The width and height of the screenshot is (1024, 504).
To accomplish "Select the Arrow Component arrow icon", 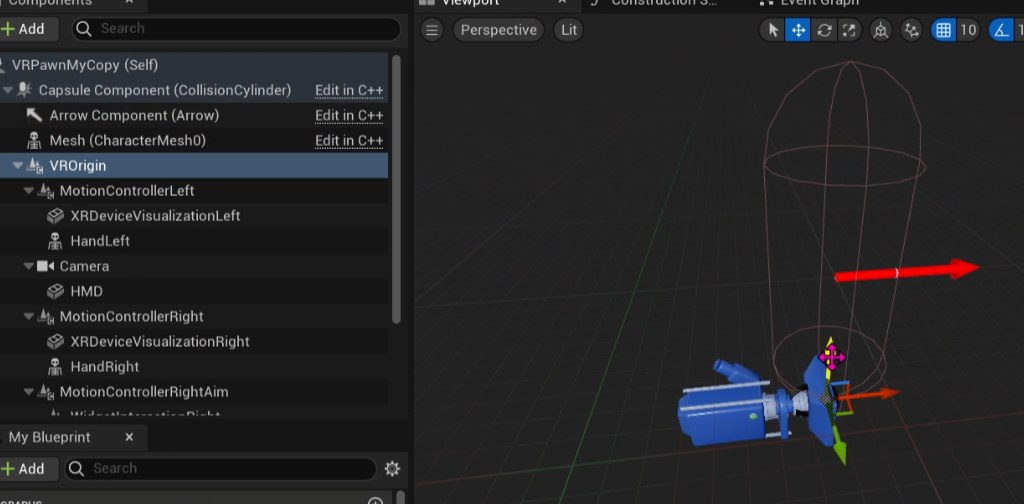I will [34, 116].
